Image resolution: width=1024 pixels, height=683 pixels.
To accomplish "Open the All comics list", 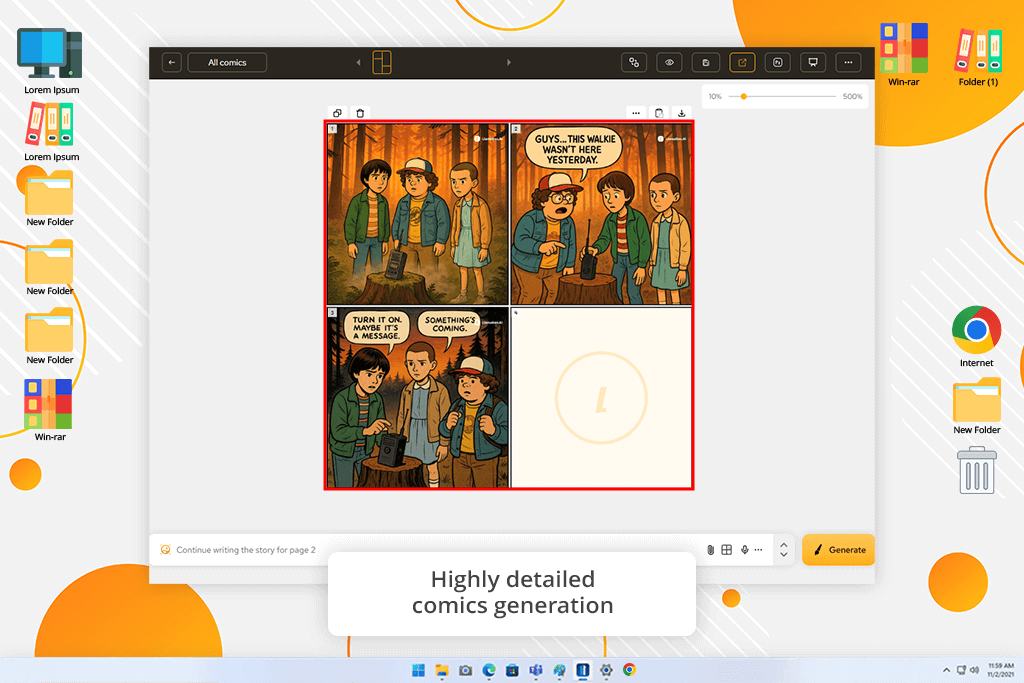I will [x=227, y=63].
